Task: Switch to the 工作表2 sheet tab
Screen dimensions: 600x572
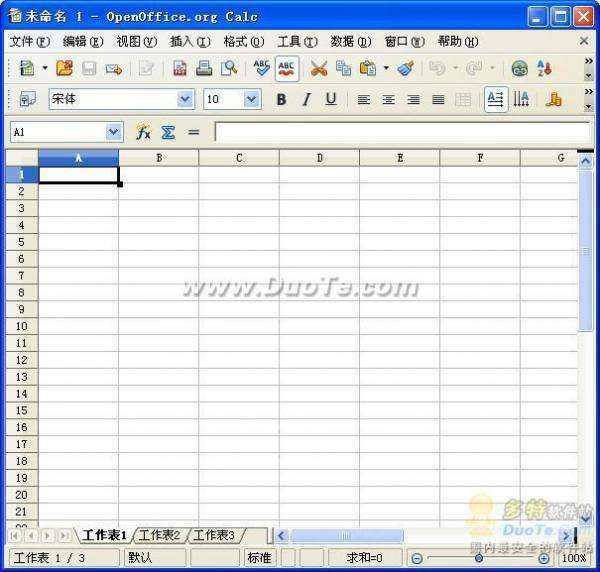Action: coord(160,536)
